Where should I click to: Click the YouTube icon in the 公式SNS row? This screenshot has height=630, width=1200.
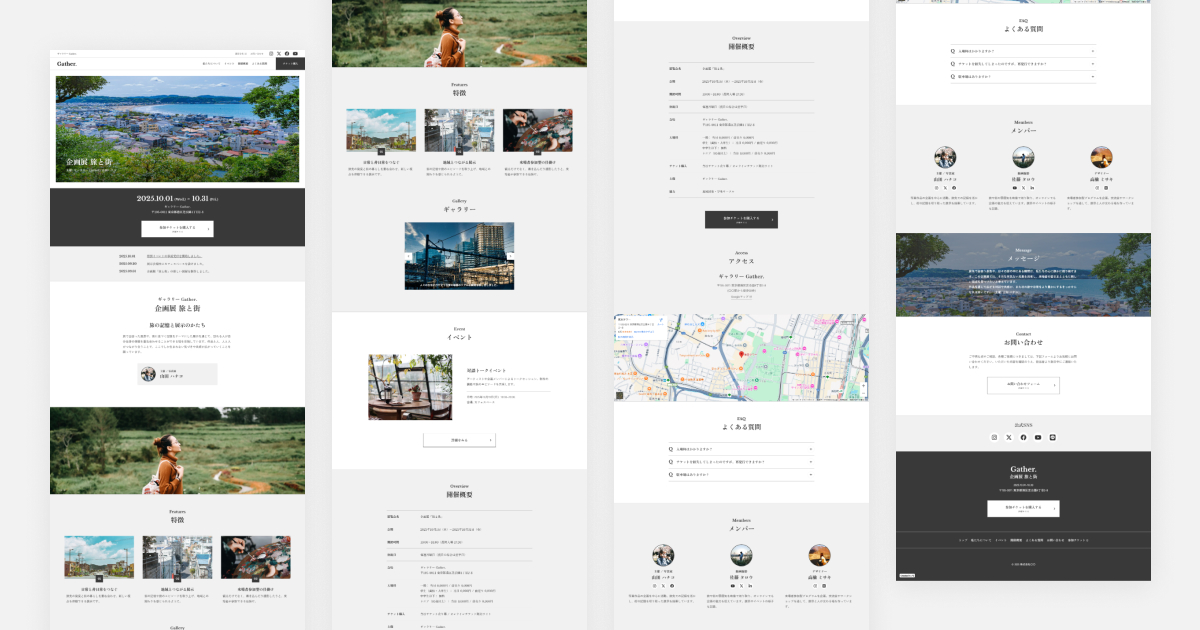point(1037,437)
